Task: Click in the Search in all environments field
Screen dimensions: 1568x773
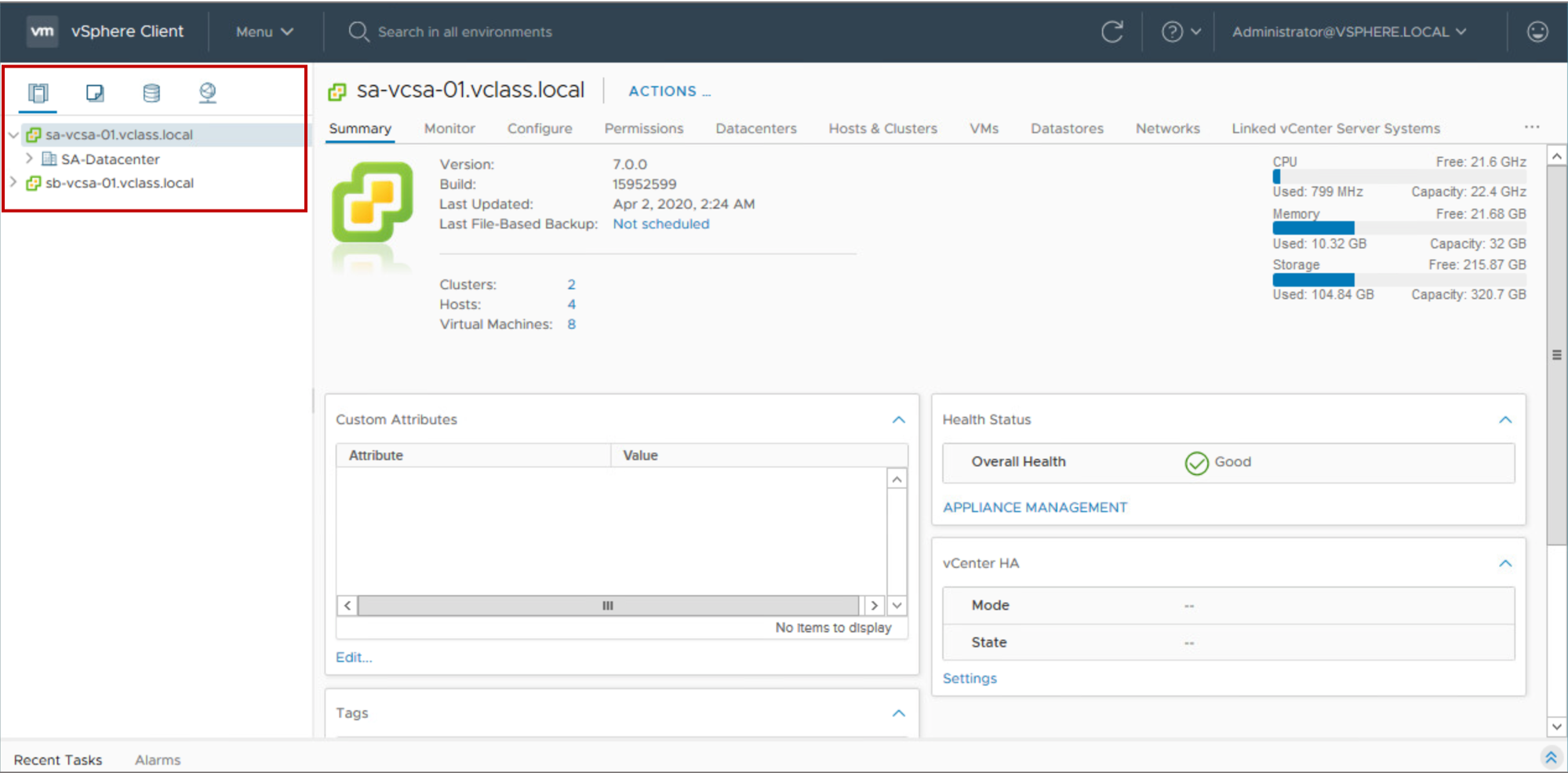Action: (464, 32)
